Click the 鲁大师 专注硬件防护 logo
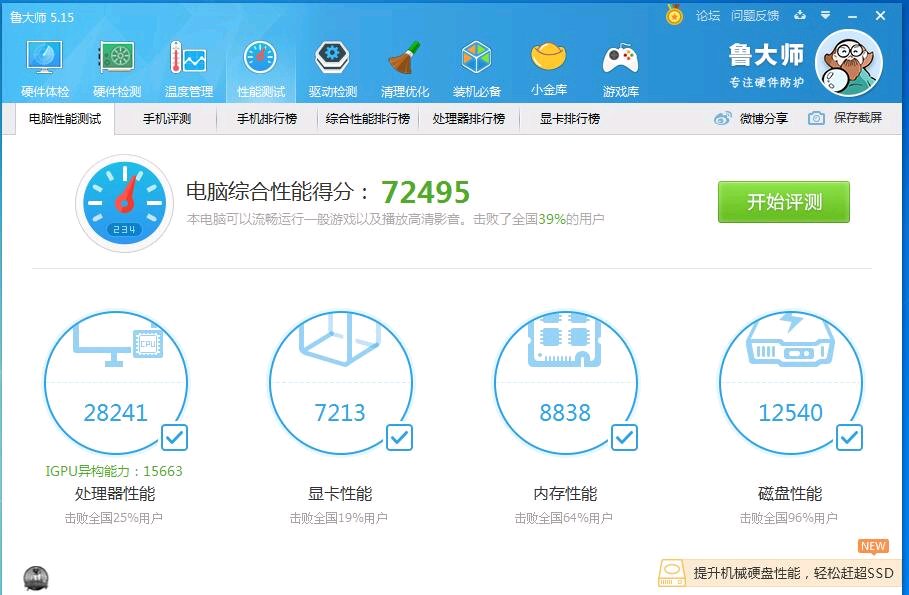Screen dimensions: 909x595 point(766,65)
